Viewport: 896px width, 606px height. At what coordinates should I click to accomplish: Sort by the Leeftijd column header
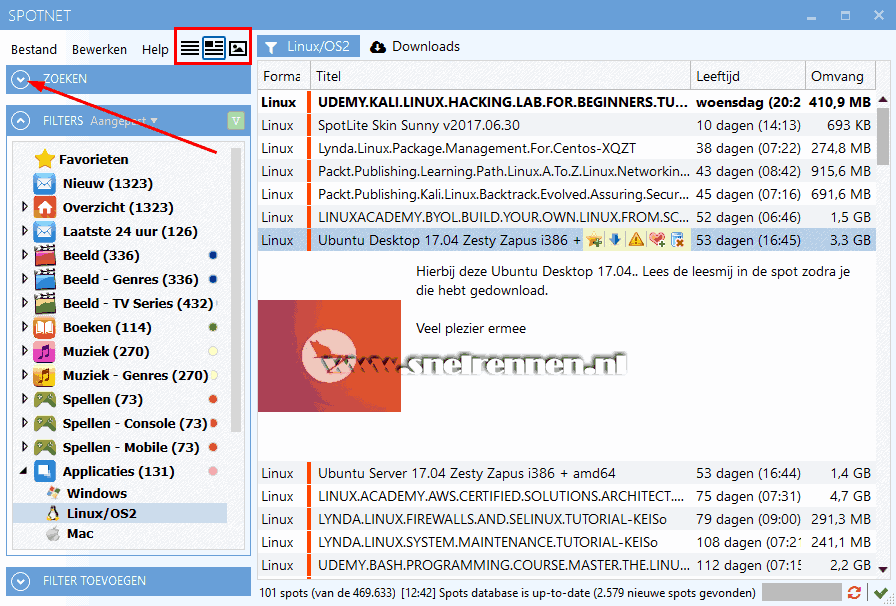(x=748, y=76)
